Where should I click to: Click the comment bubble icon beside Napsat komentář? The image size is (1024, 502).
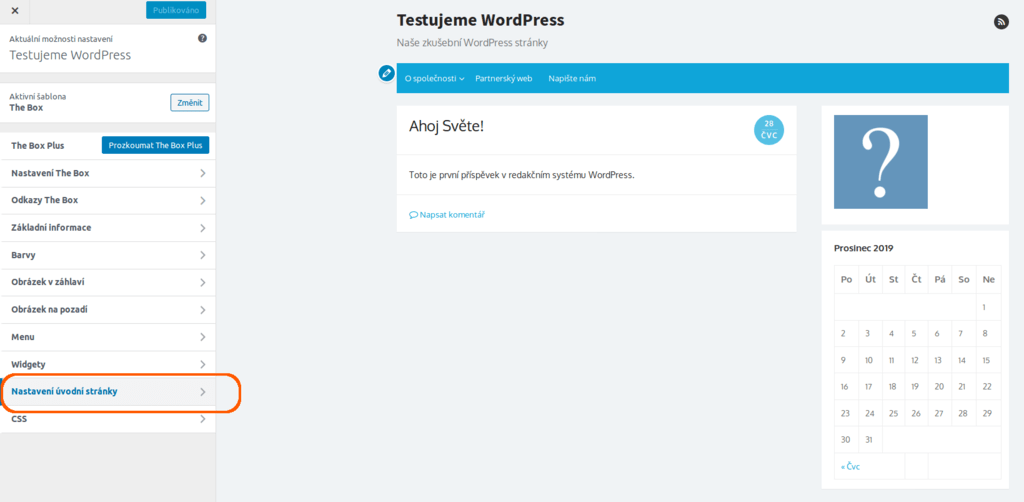413,214
